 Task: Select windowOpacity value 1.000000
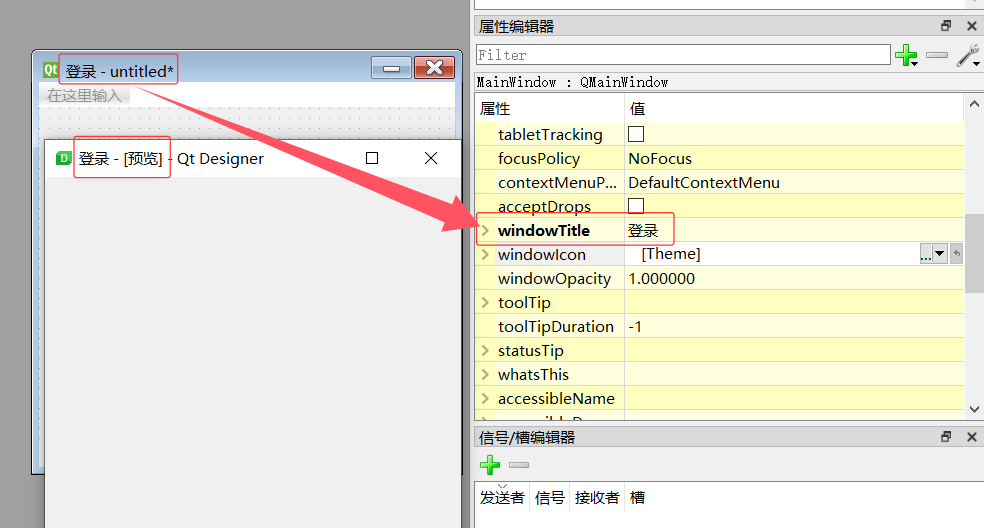coord(661,279)
